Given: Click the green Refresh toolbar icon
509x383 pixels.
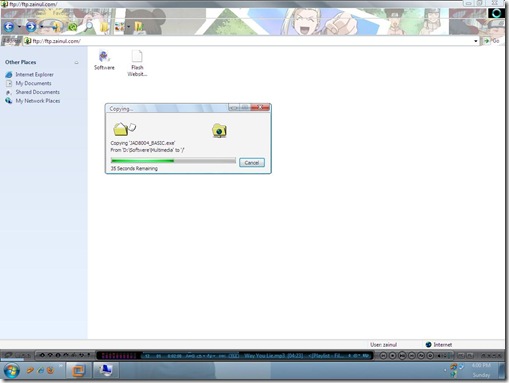Looking at the screenshot, I should [72, 27].
